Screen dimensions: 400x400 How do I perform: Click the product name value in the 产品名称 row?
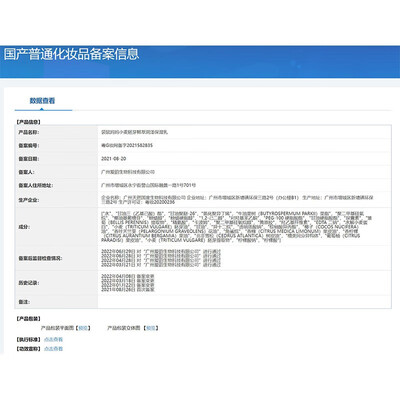[x=134, y=132]
